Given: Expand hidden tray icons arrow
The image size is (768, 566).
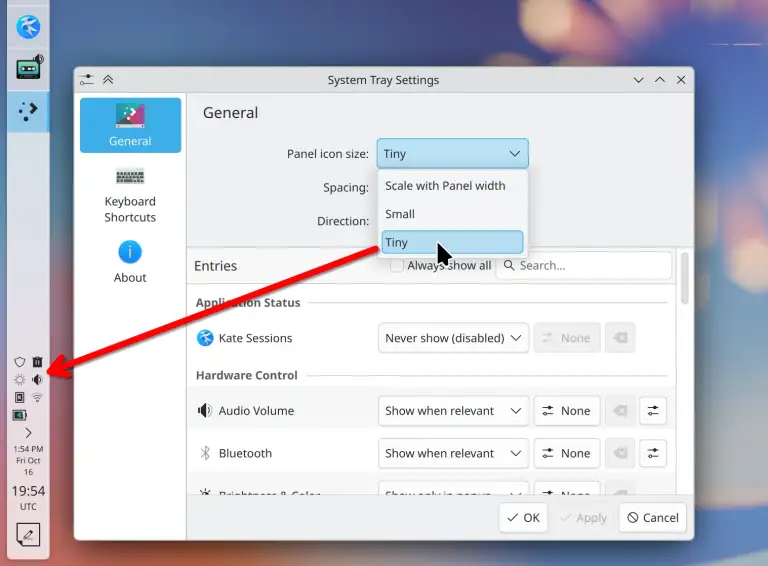Looking at the screenshot, I should 28,433.
